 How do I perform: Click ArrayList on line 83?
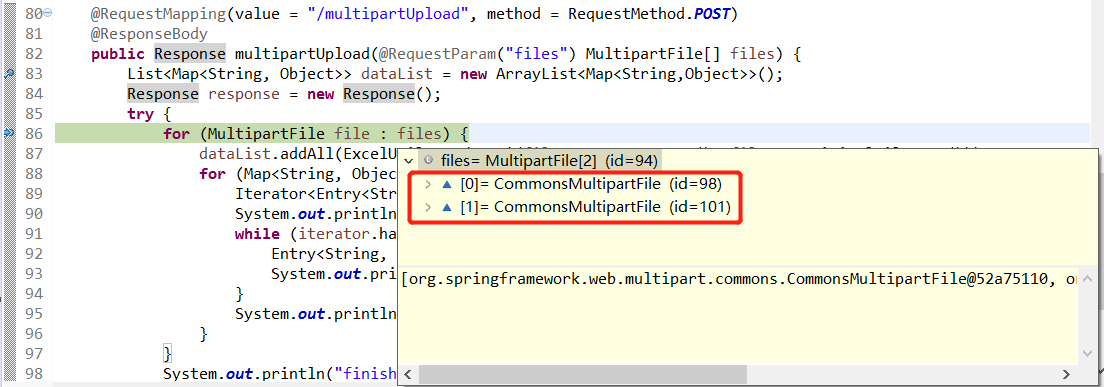click(536, 74)
